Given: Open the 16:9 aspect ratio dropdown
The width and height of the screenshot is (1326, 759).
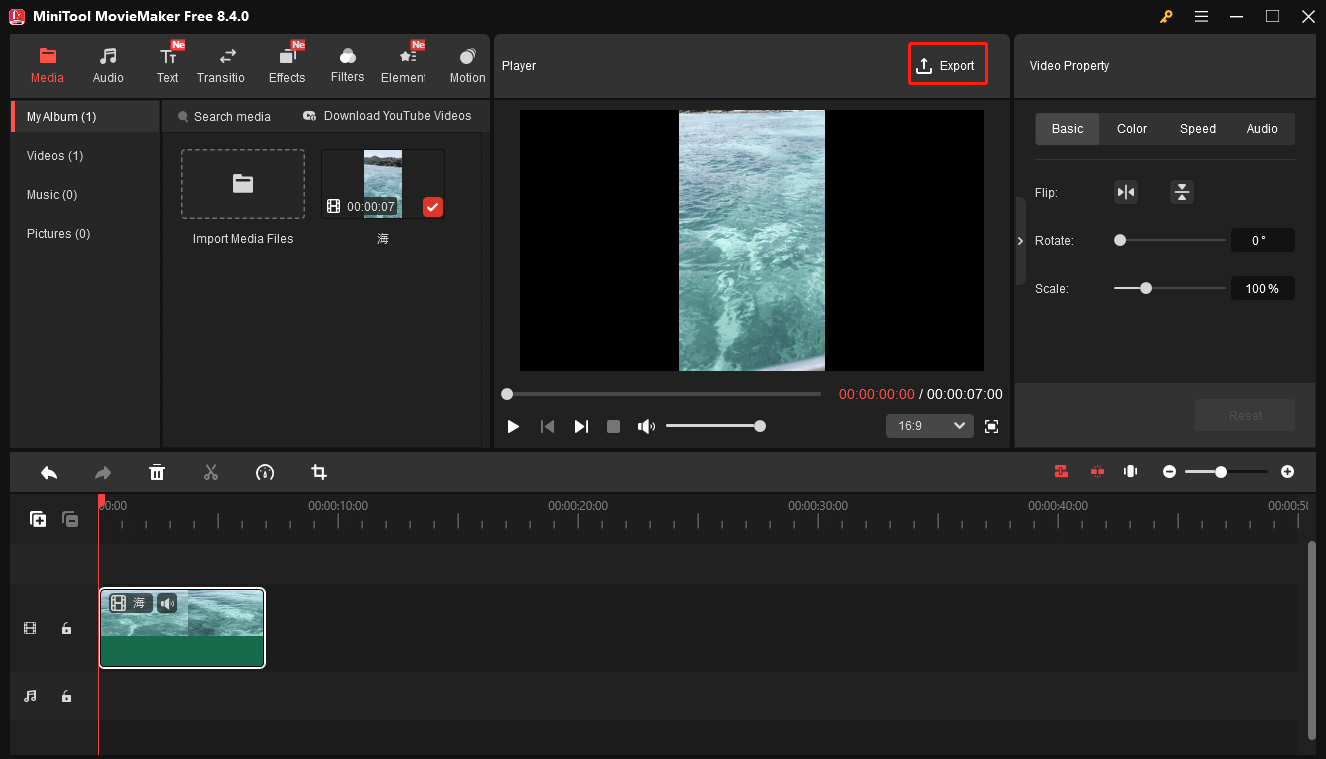Looking at the screenshot, I should pos(929,426).
